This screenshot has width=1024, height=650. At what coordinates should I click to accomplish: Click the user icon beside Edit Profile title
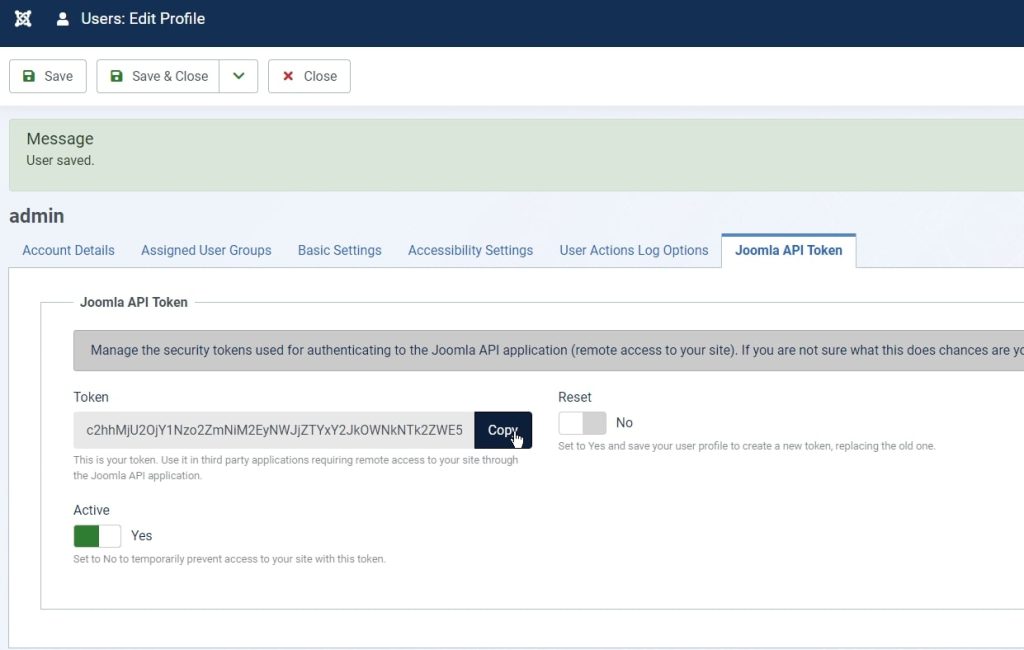point(63,19)
